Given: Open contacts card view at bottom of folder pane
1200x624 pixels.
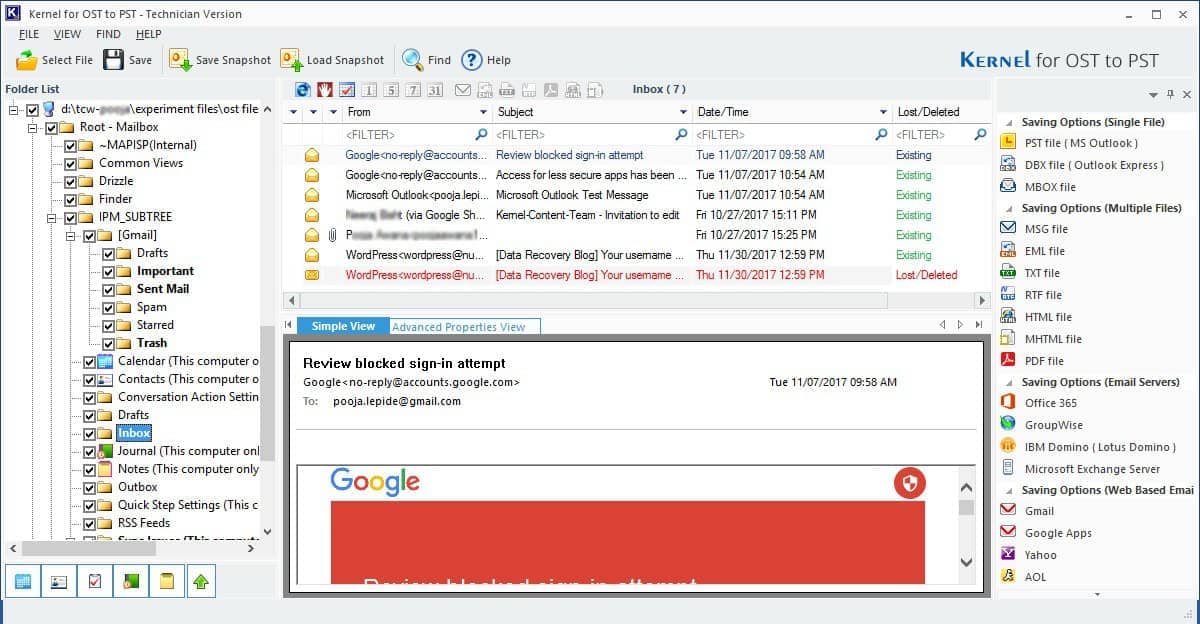Looking at the screenshot, I should pos(59,581).
